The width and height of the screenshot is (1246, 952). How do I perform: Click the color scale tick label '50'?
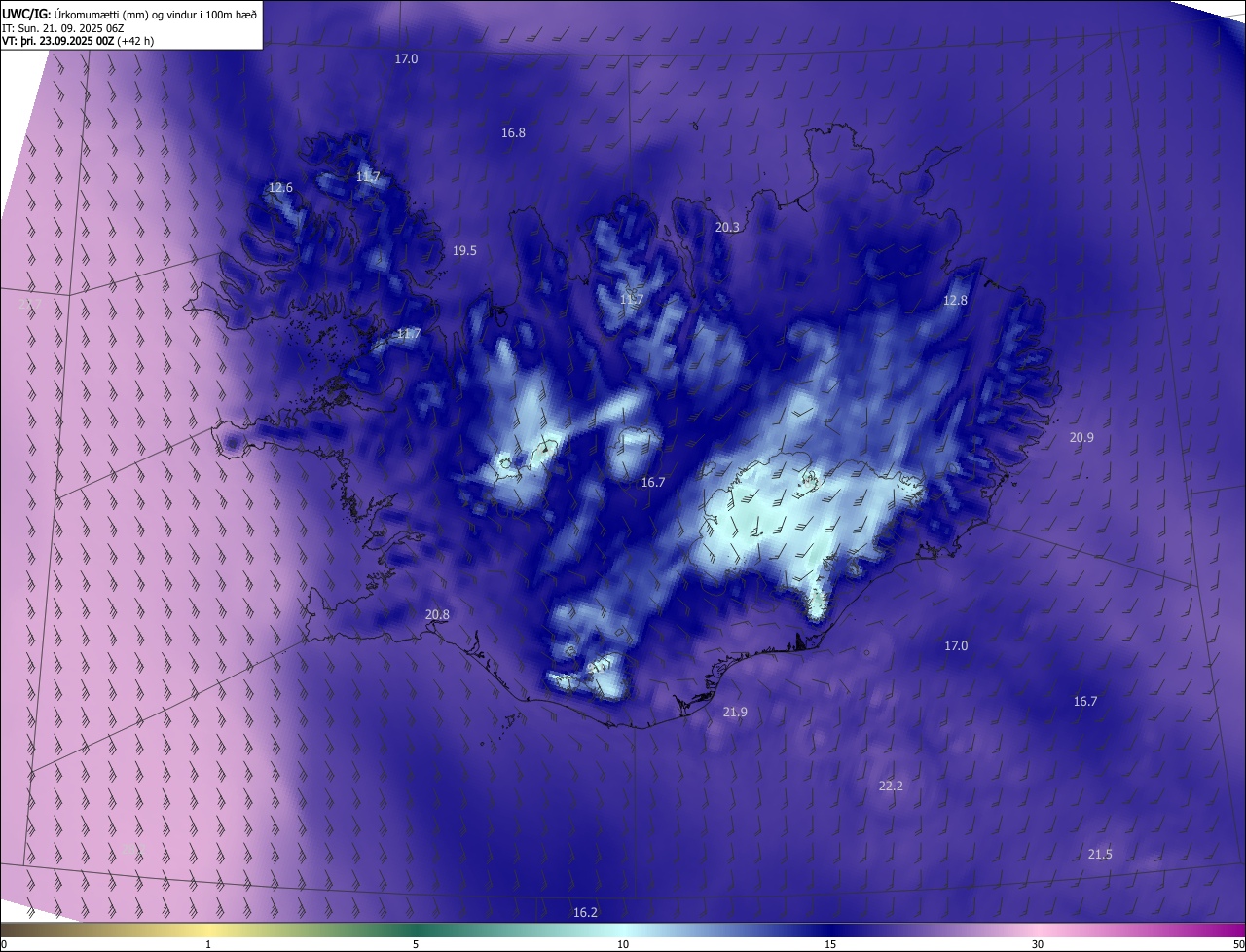(x=1238, y=944)
